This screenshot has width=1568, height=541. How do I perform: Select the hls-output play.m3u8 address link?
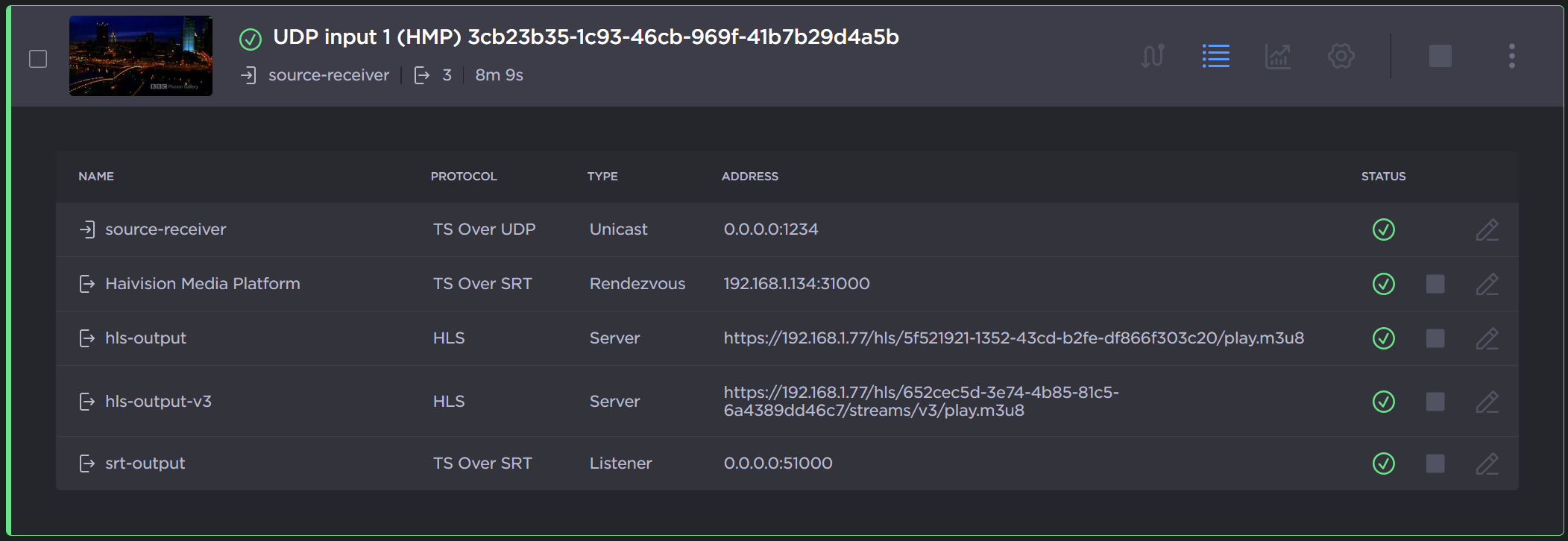(x=1013, y=338)
